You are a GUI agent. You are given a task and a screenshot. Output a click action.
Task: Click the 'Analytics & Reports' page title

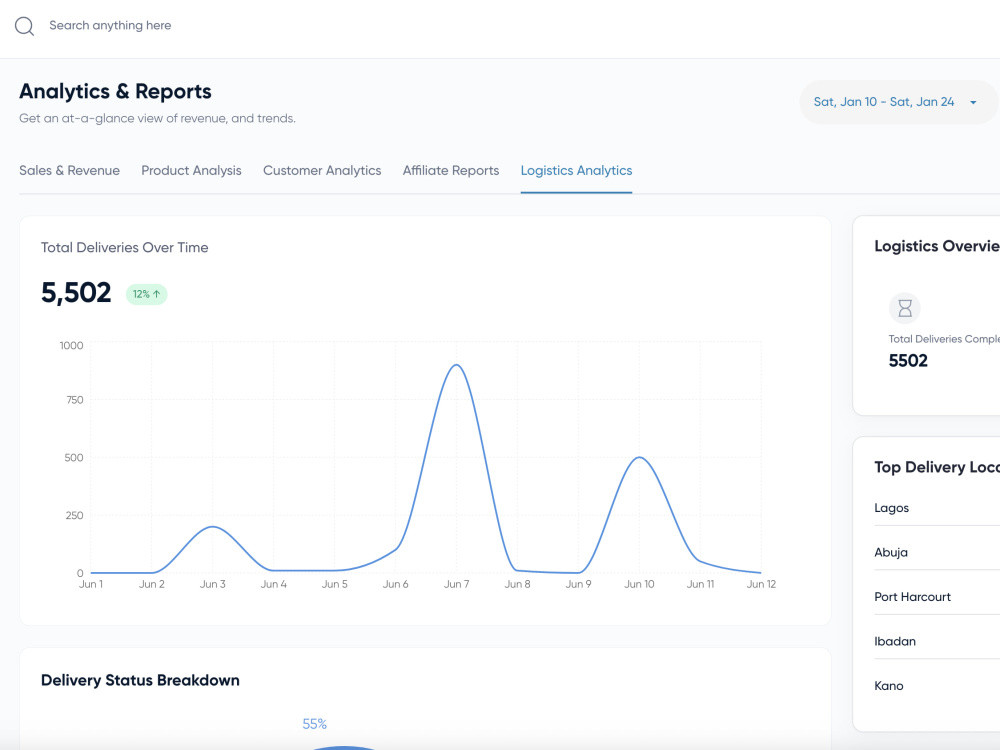point(115,91)
